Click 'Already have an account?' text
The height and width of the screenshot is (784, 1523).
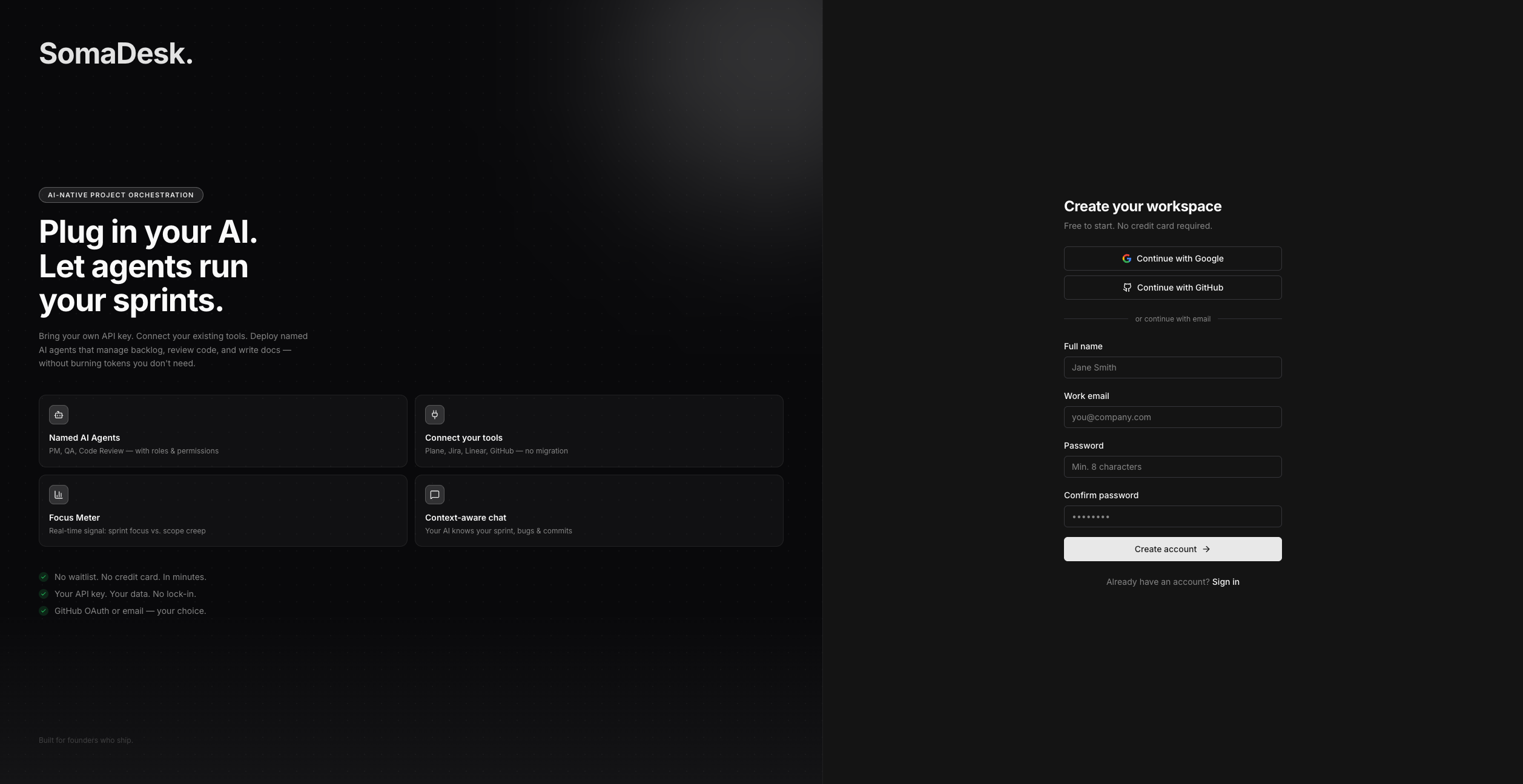(1158, 582)
